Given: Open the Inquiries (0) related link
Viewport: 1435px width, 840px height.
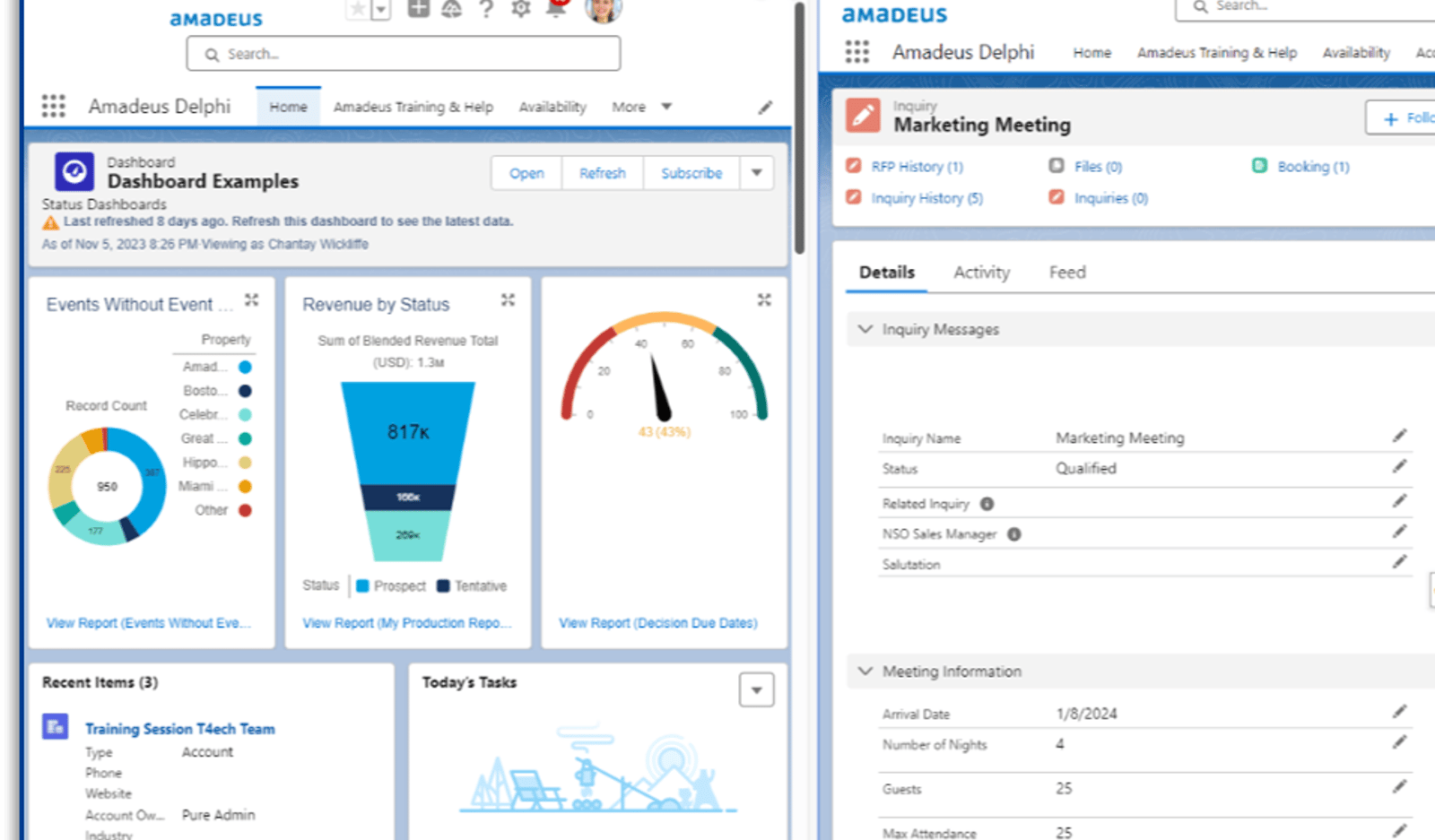Looking at the screenshot, I should [x=1110, y=198].
